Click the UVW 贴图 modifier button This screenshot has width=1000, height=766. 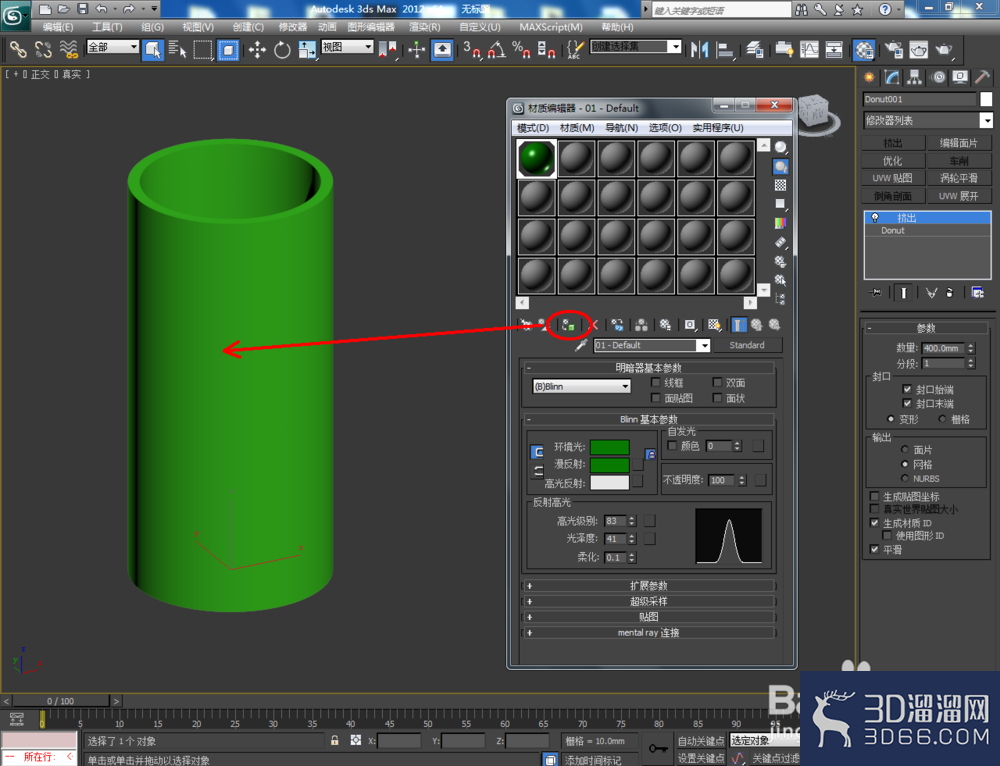point(892,178)
